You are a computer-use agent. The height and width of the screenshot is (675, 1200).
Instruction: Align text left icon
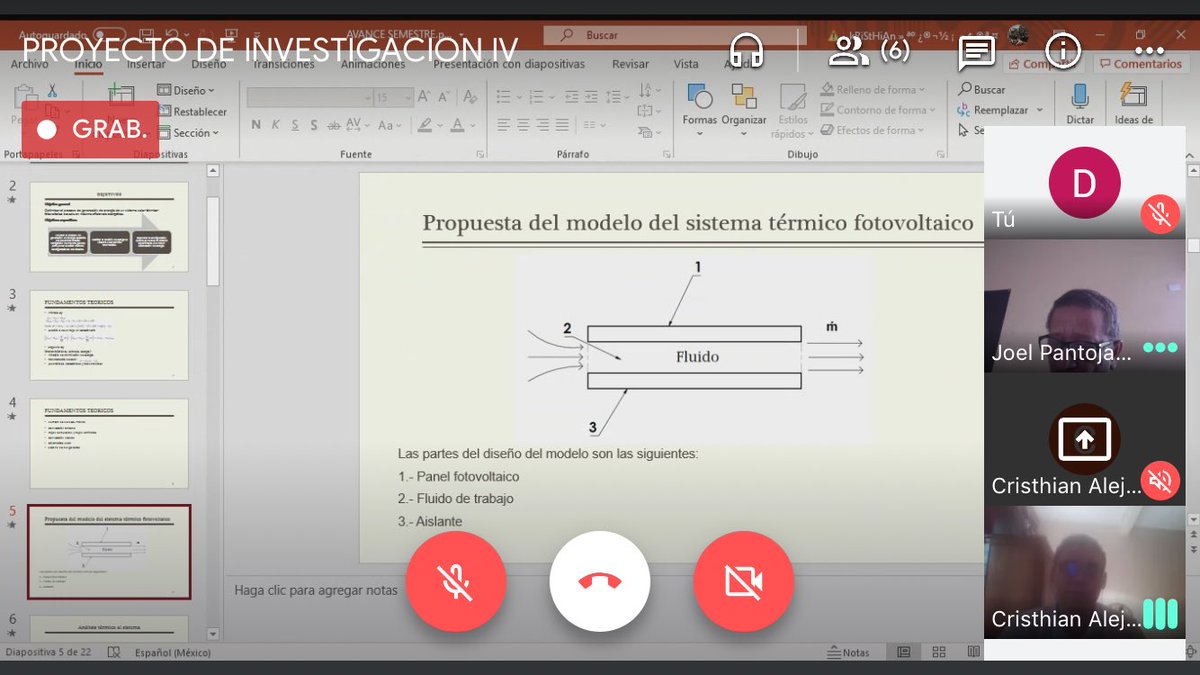click(x=503, y=125)
